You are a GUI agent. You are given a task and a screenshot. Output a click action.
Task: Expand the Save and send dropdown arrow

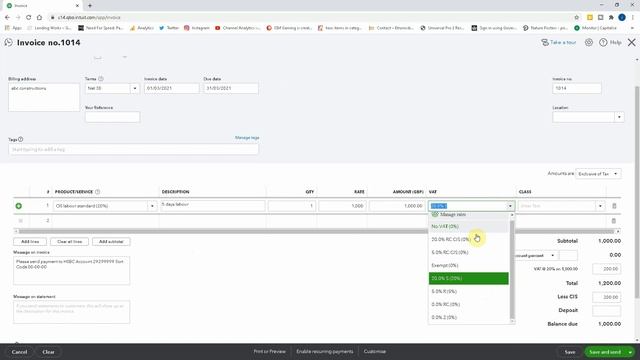click(x=631, y=352)
